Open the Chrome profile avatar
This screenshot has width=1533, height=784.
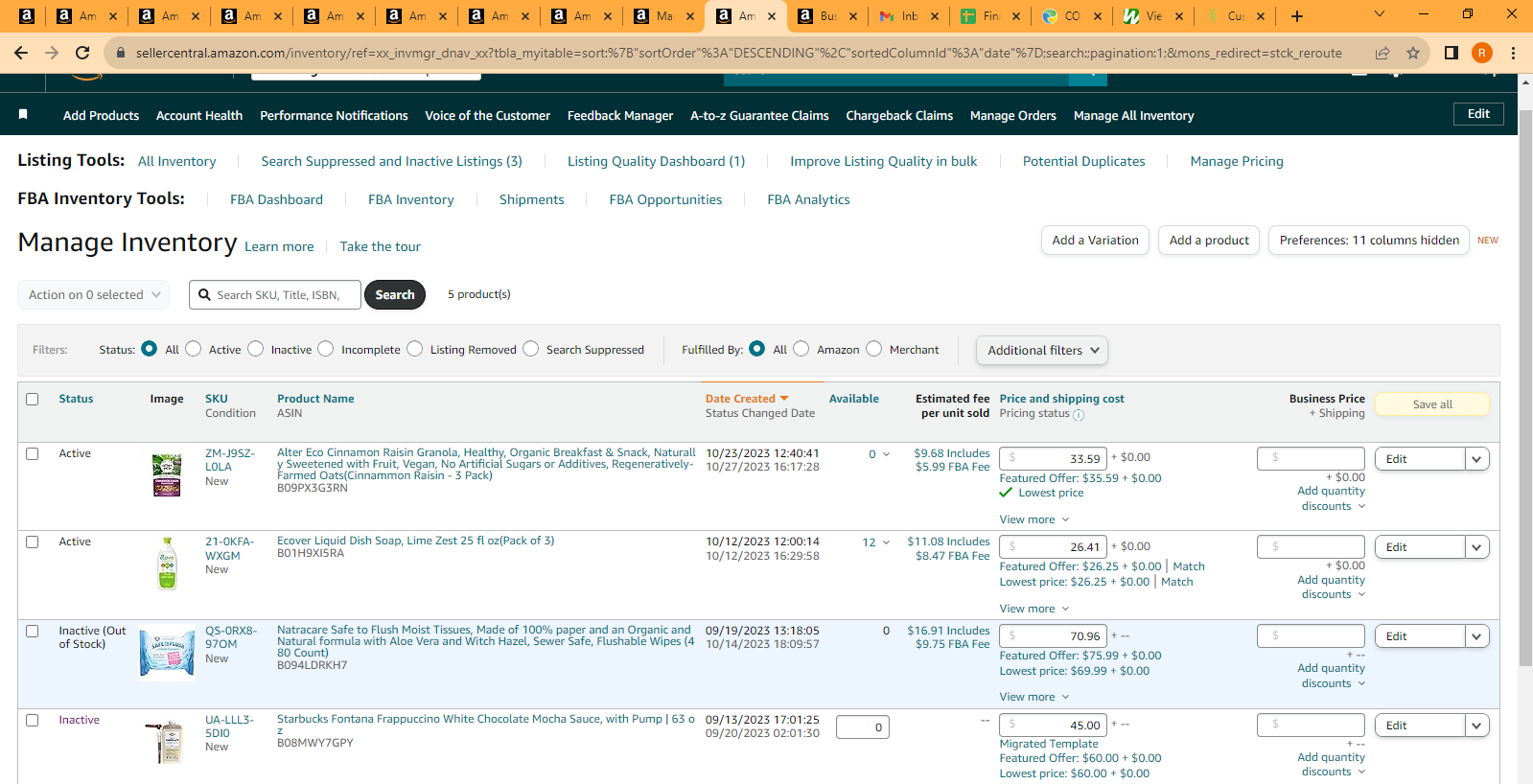click(x=1482, y=53)
